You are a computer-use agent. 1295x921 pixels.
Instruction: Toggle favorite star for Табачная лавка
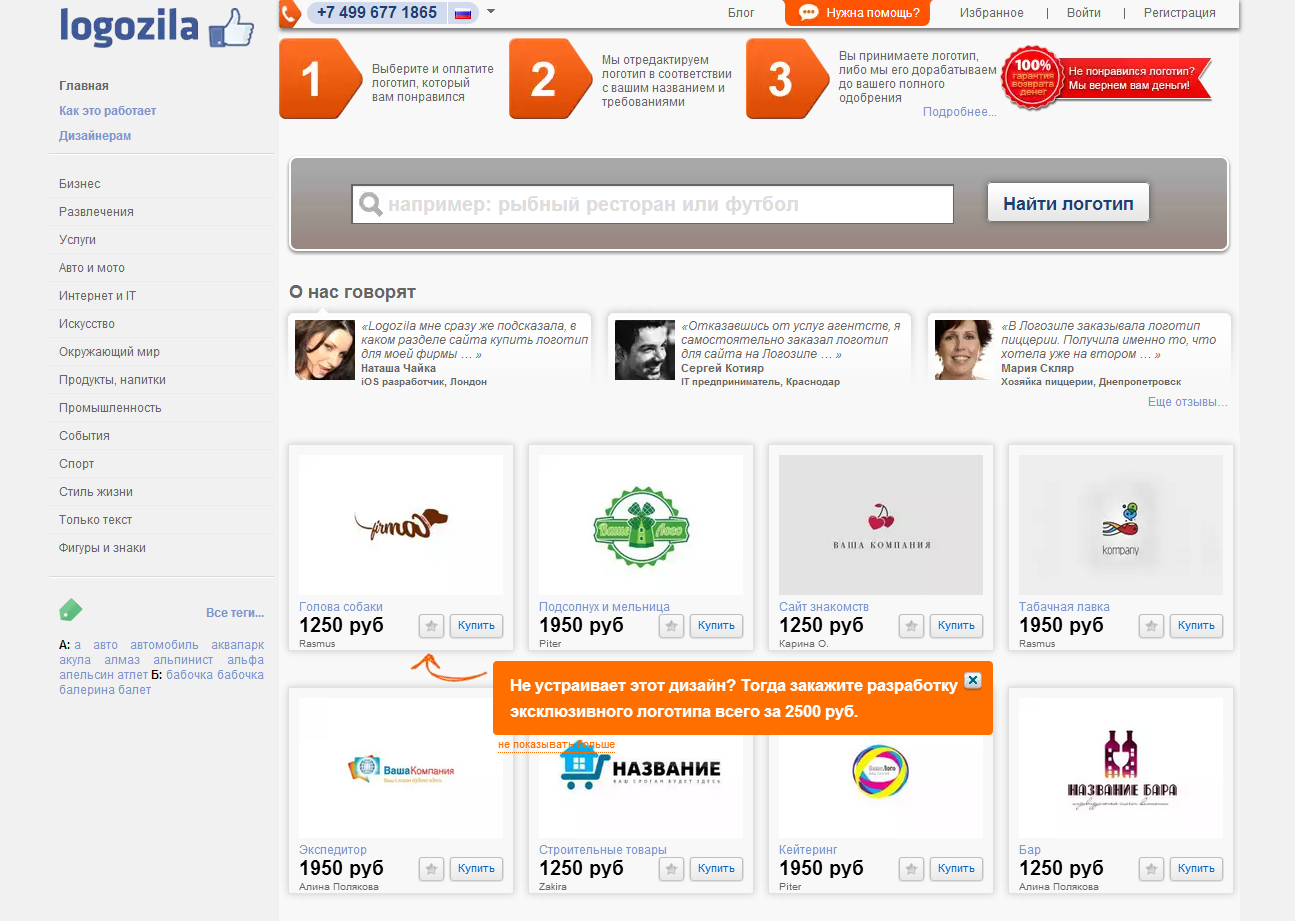pyautogui.click(x=1151, y=626)
